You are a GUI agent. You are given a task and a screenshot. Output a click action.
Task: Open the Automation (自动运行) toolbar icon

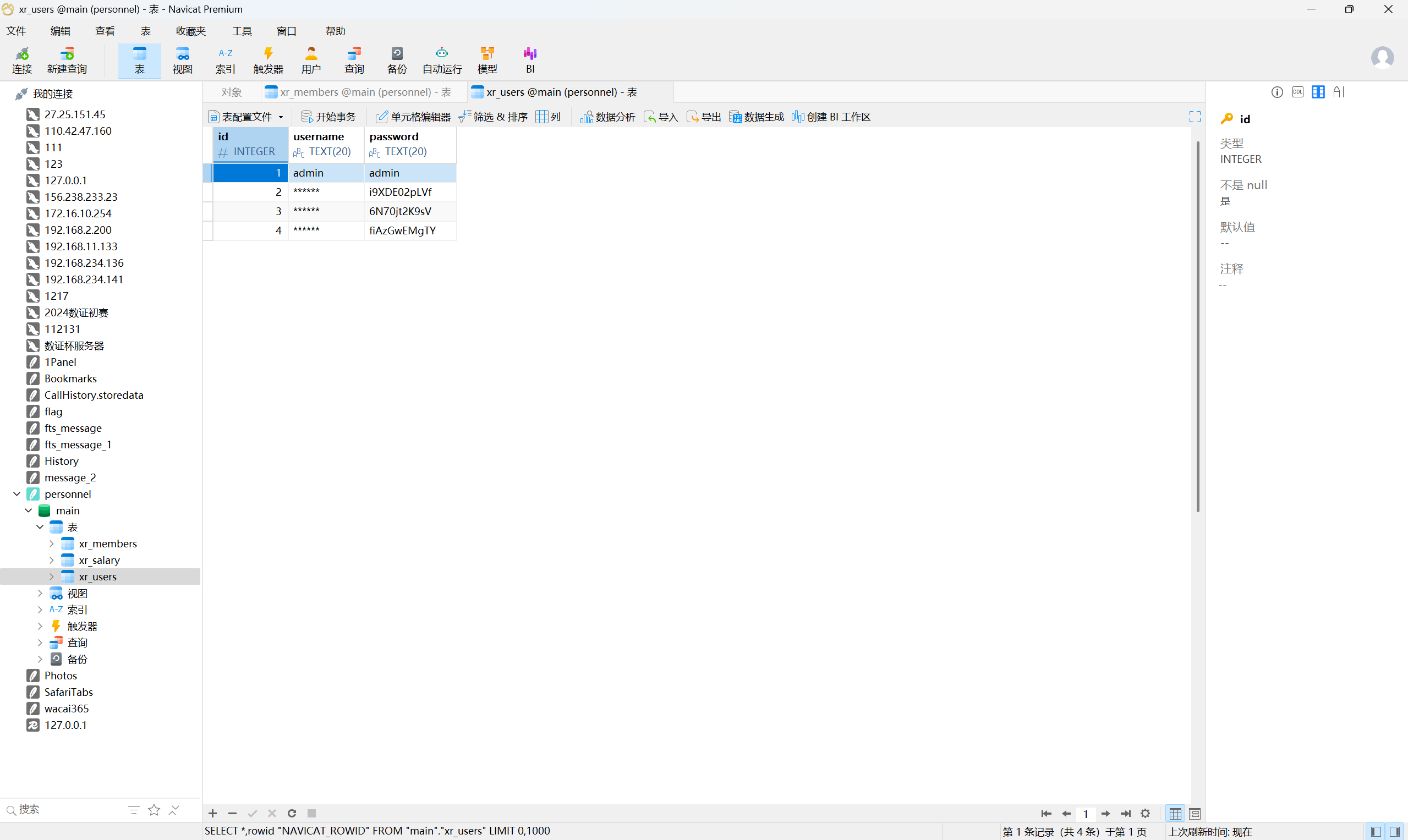442,60
